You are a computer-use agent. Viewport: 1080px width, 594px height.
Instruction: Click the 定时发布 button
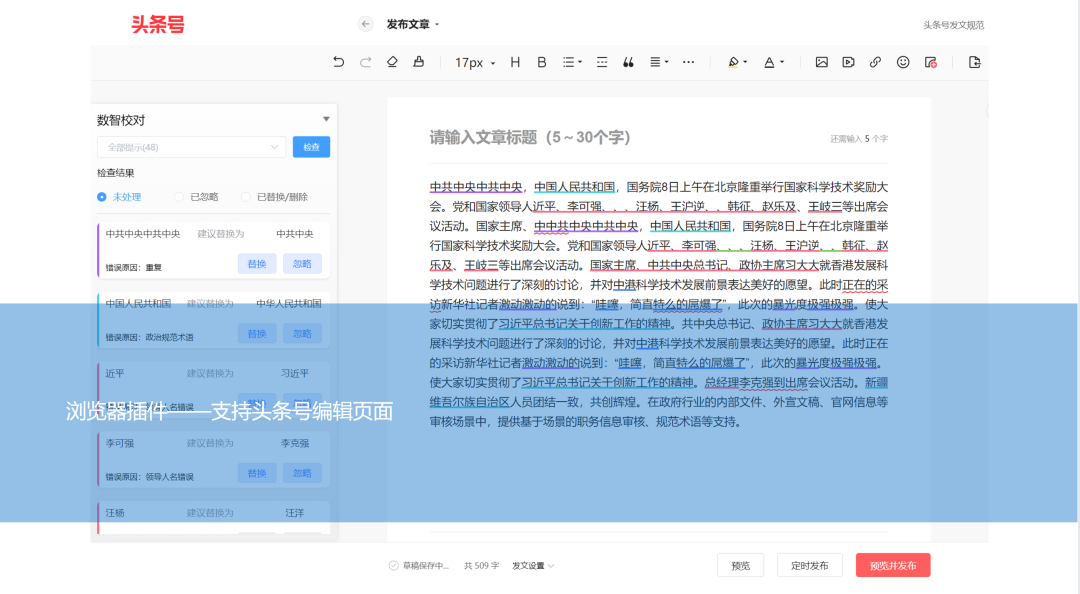(x=809, y=566)
